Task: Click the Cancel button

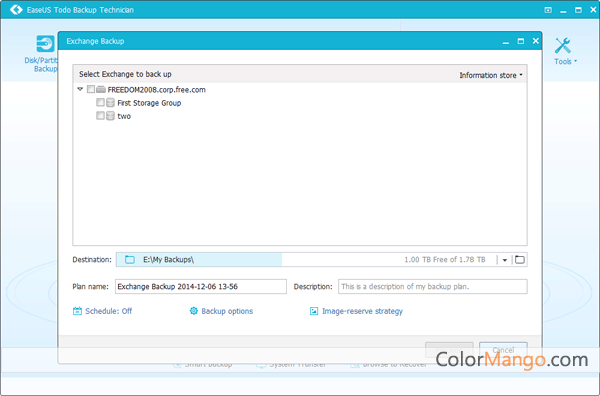Action: (503, 349)
